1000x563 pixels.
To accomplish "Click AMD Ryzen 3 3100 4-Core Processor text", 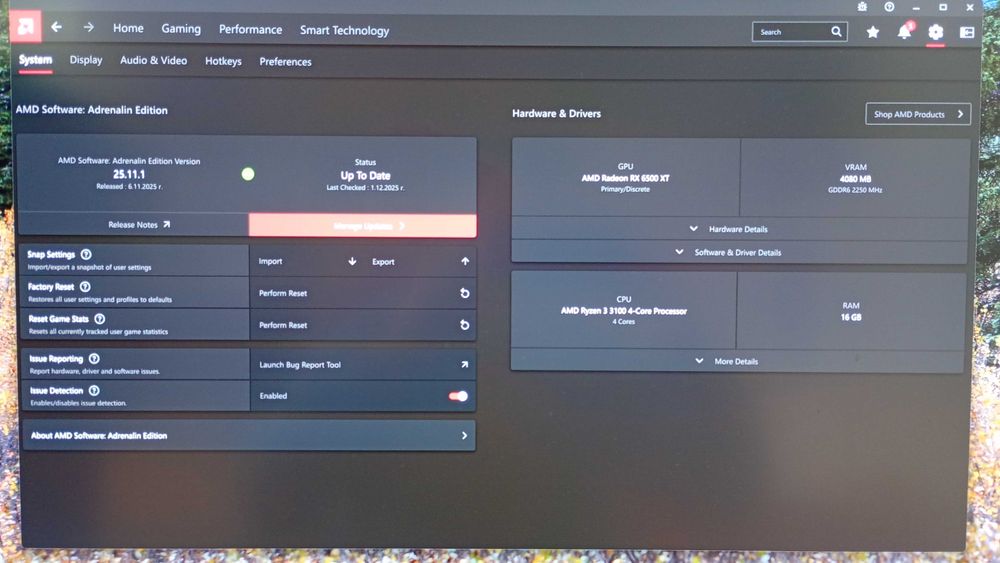I will point(624,311).
